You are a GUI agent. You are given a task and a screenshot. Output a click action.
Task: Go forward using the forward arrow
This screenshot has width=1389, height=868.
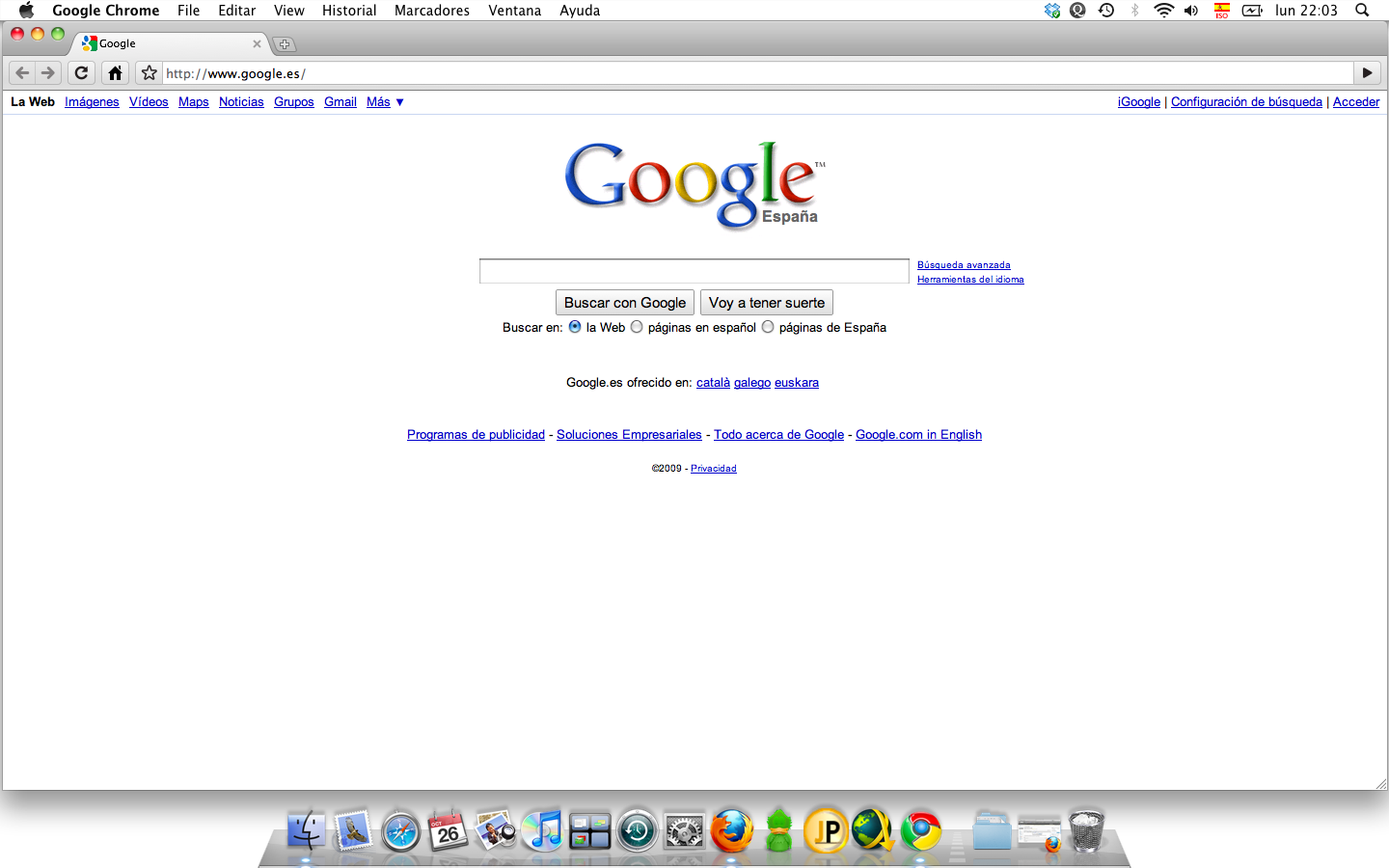48,73
